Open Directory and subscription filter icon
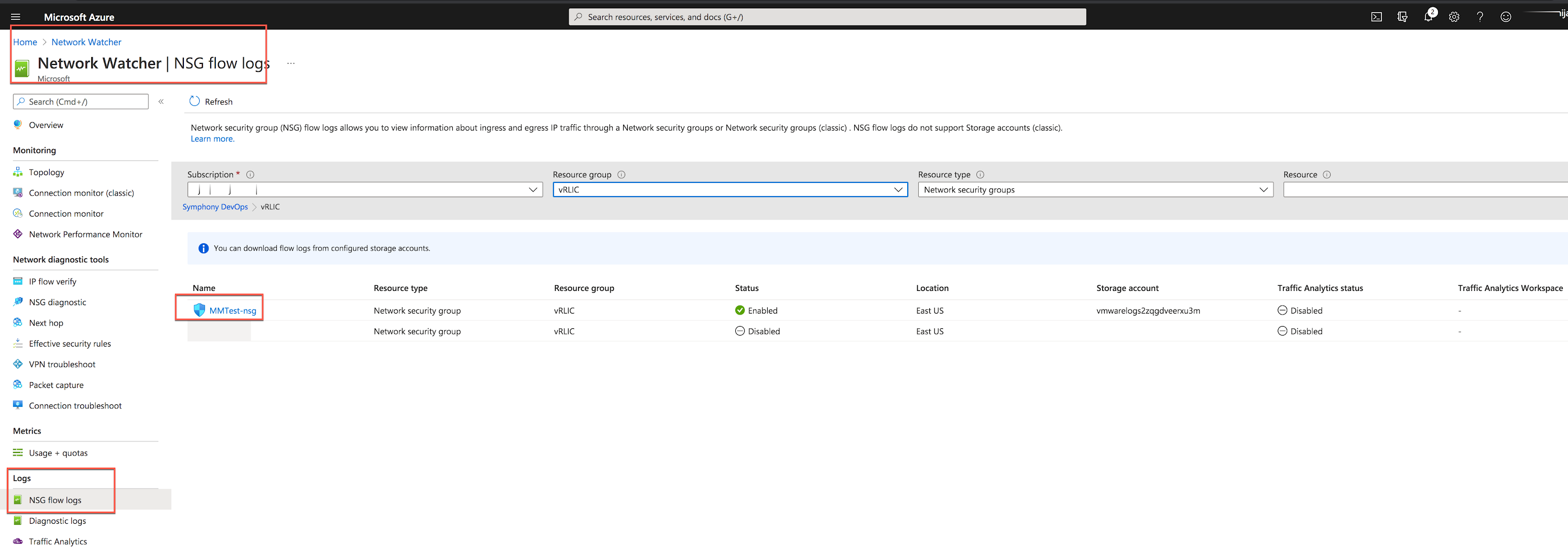 [1402, 17]
